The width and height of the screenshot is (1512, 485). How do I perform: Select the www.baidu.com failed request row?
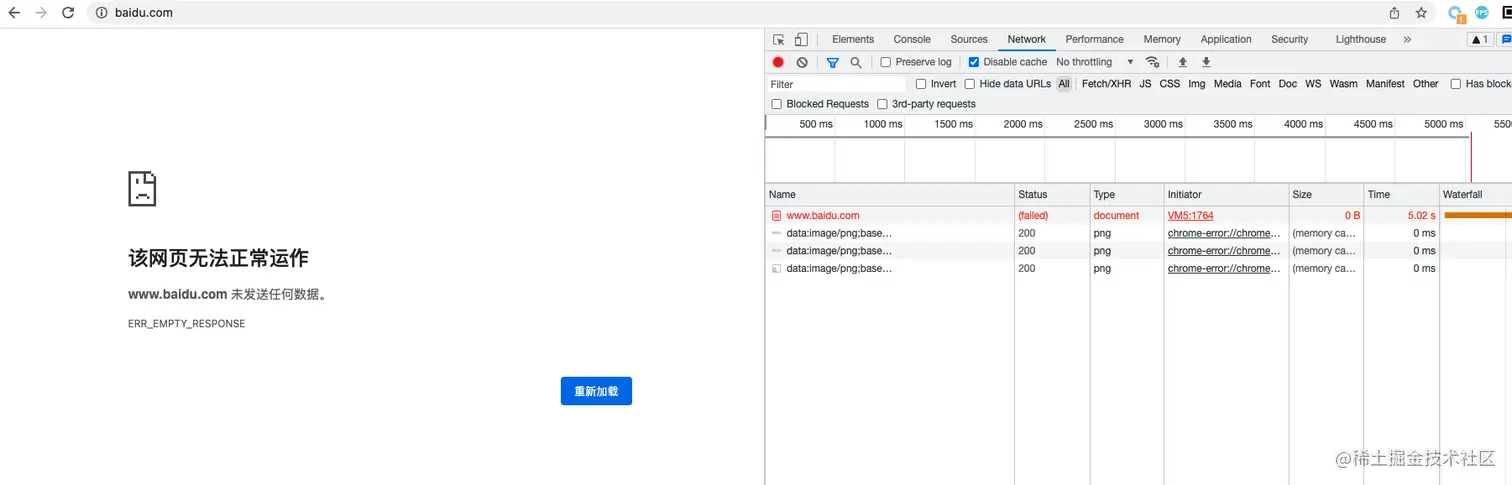coord(1139,215)
